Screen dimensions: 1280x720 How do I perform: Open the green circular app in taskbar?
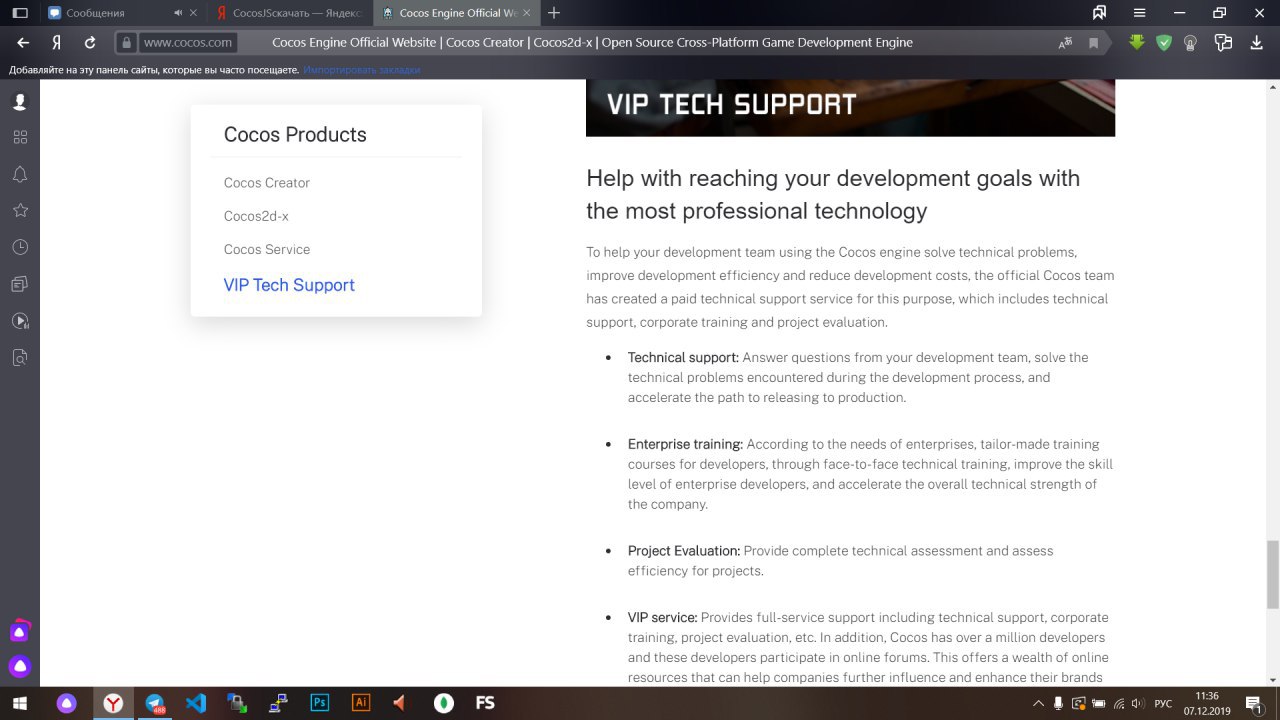(x=443, y=703)
